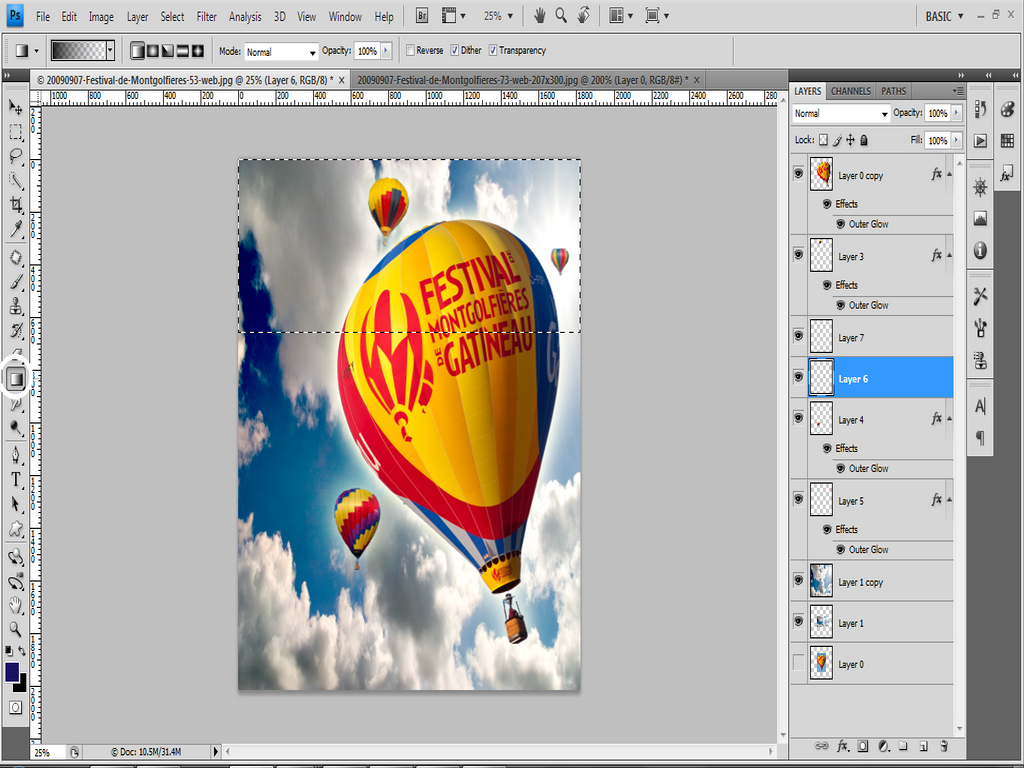Image resolution: width=1024 pixels, height=768 pixels.
Task: Open the Layer menu
Action: [x=137, y=17]
